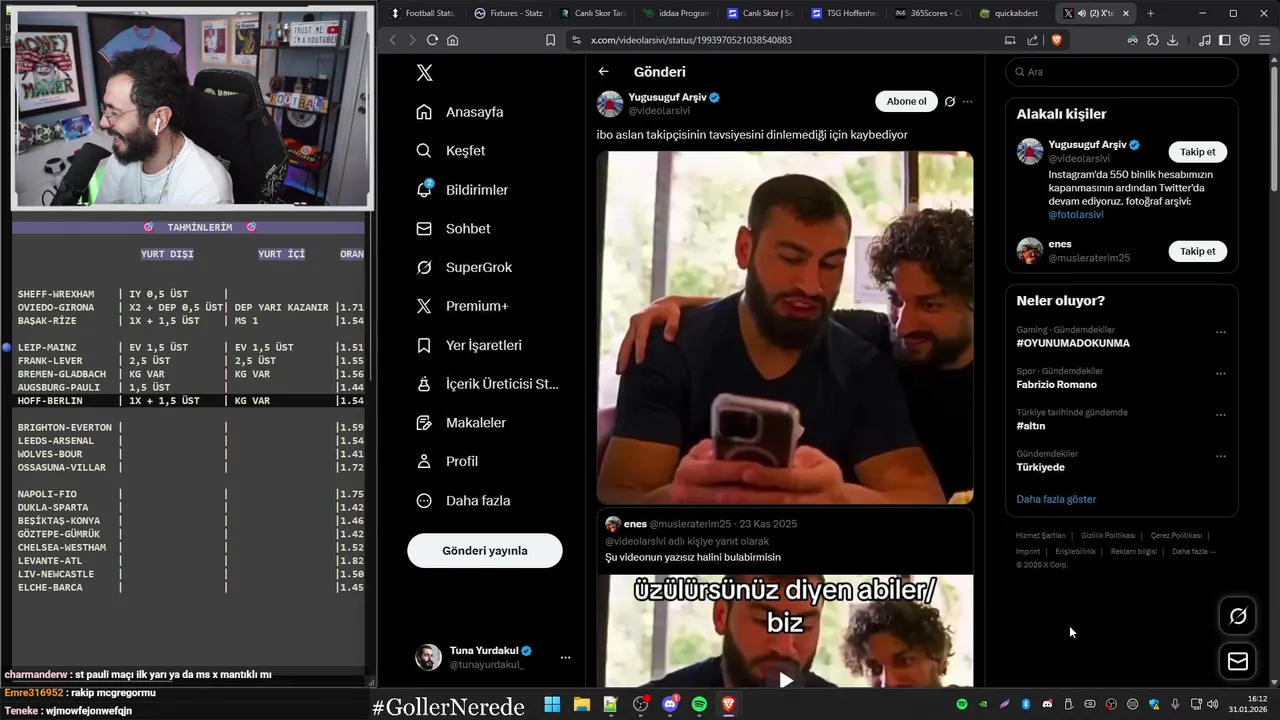
Task: Expand Daha fazla menu in sidebar
Action: click(463, 501)
